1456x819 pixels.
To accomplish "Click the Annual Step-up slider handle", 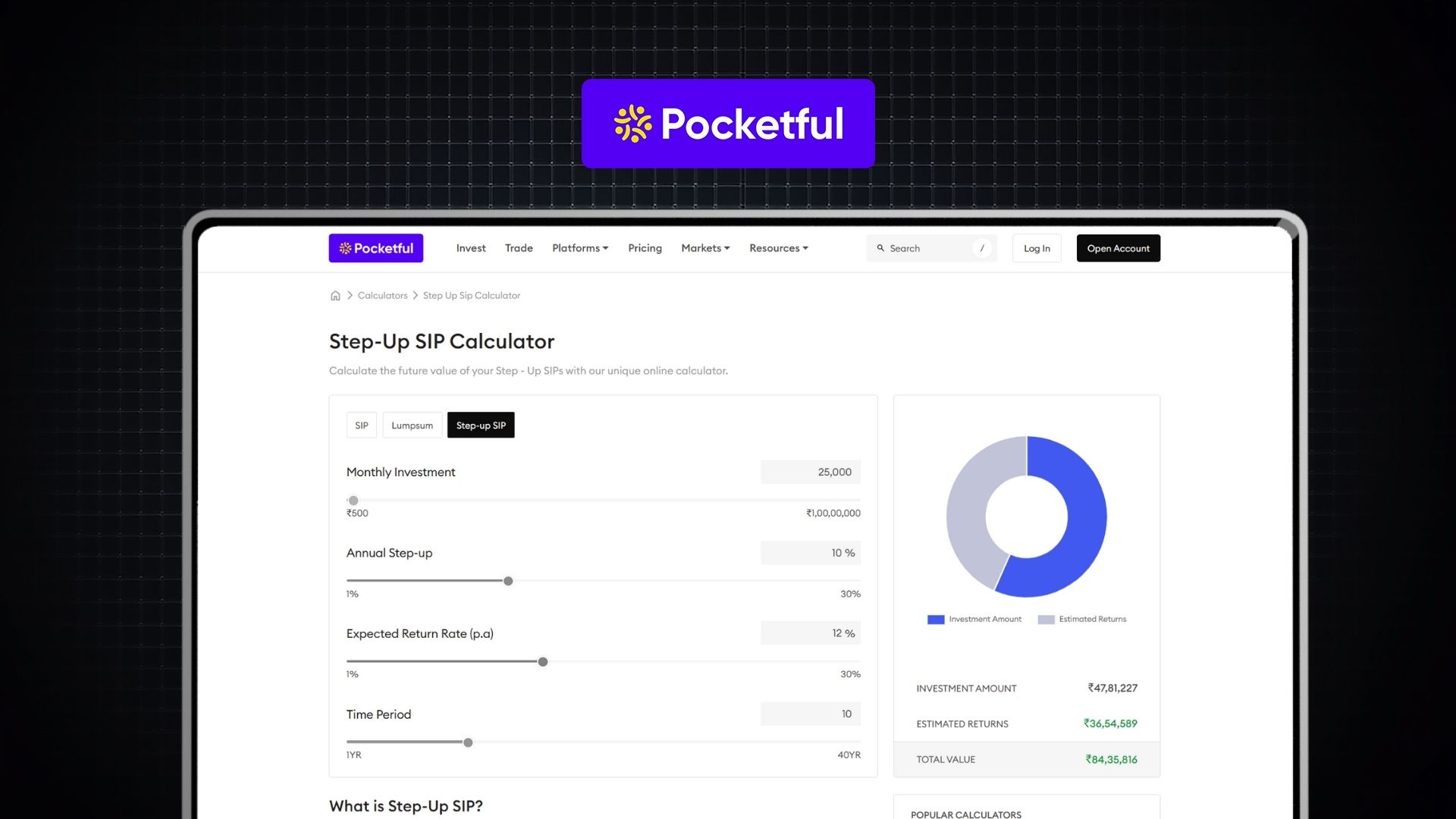I will click(508, 581).
